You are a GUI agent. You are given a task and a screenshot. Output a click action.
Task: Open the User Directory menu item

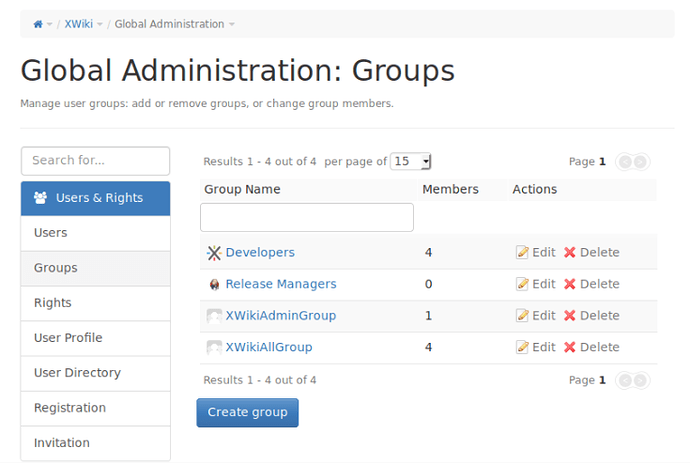(95, 373)
